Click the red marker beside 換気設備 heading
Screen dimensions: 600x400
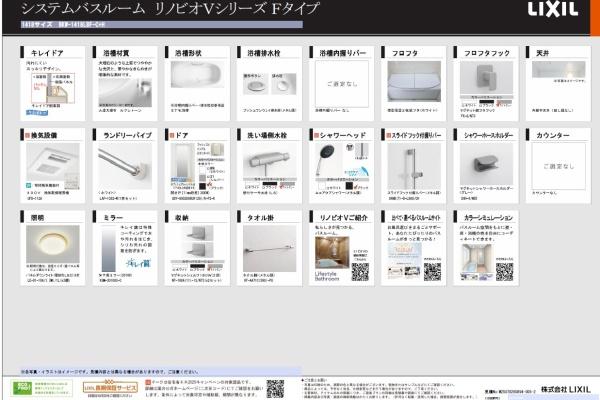[x=28, y=135]
